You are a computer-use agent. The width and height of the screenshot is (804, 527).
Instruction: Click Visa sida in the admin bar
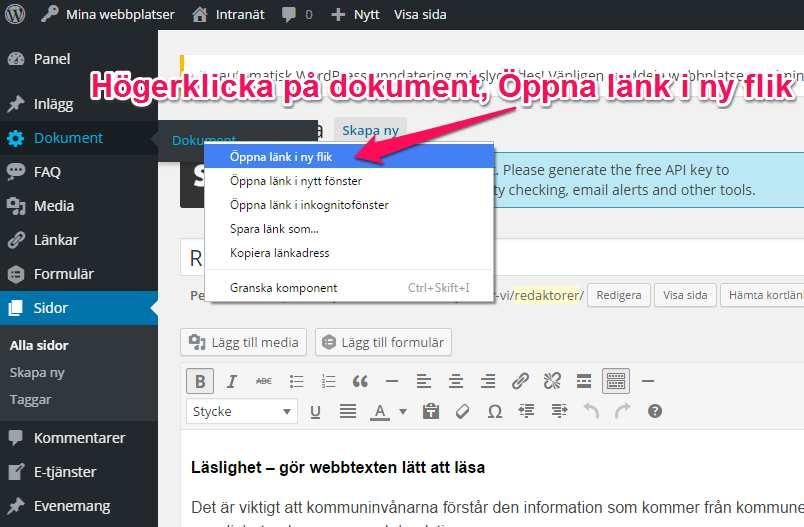420,14
